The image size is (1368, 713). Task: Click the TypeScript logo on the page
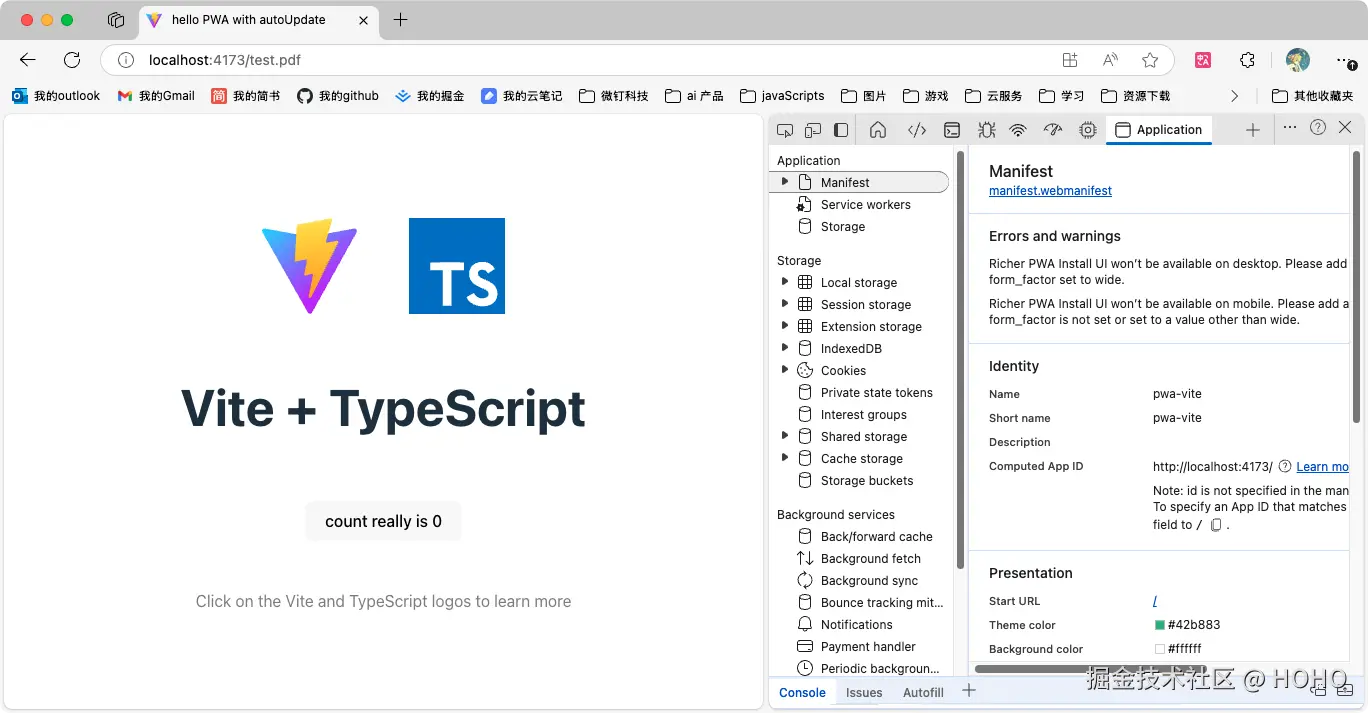coord(457,266)
